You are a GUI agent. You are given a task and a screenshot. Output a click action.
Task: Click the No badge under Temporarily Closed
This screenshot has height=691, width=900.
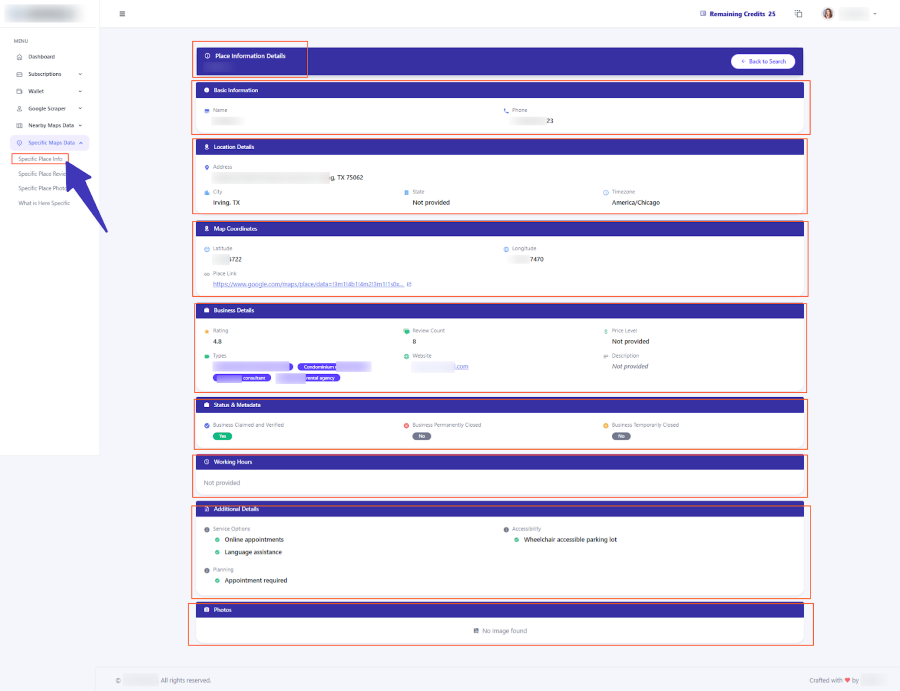click(621, 436)
